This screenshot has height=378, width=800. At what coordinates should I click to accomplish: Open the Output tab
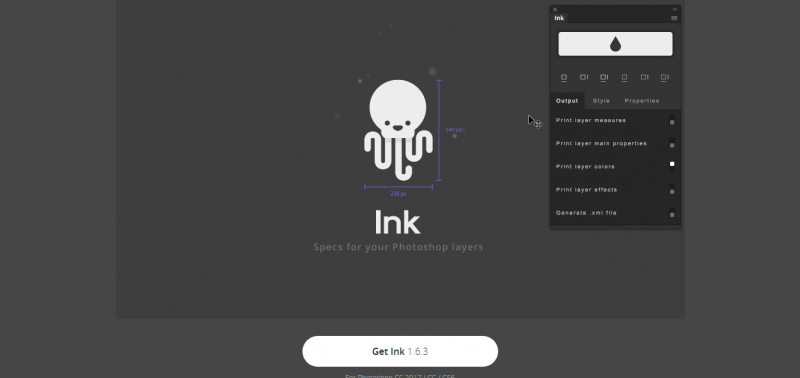567,101
